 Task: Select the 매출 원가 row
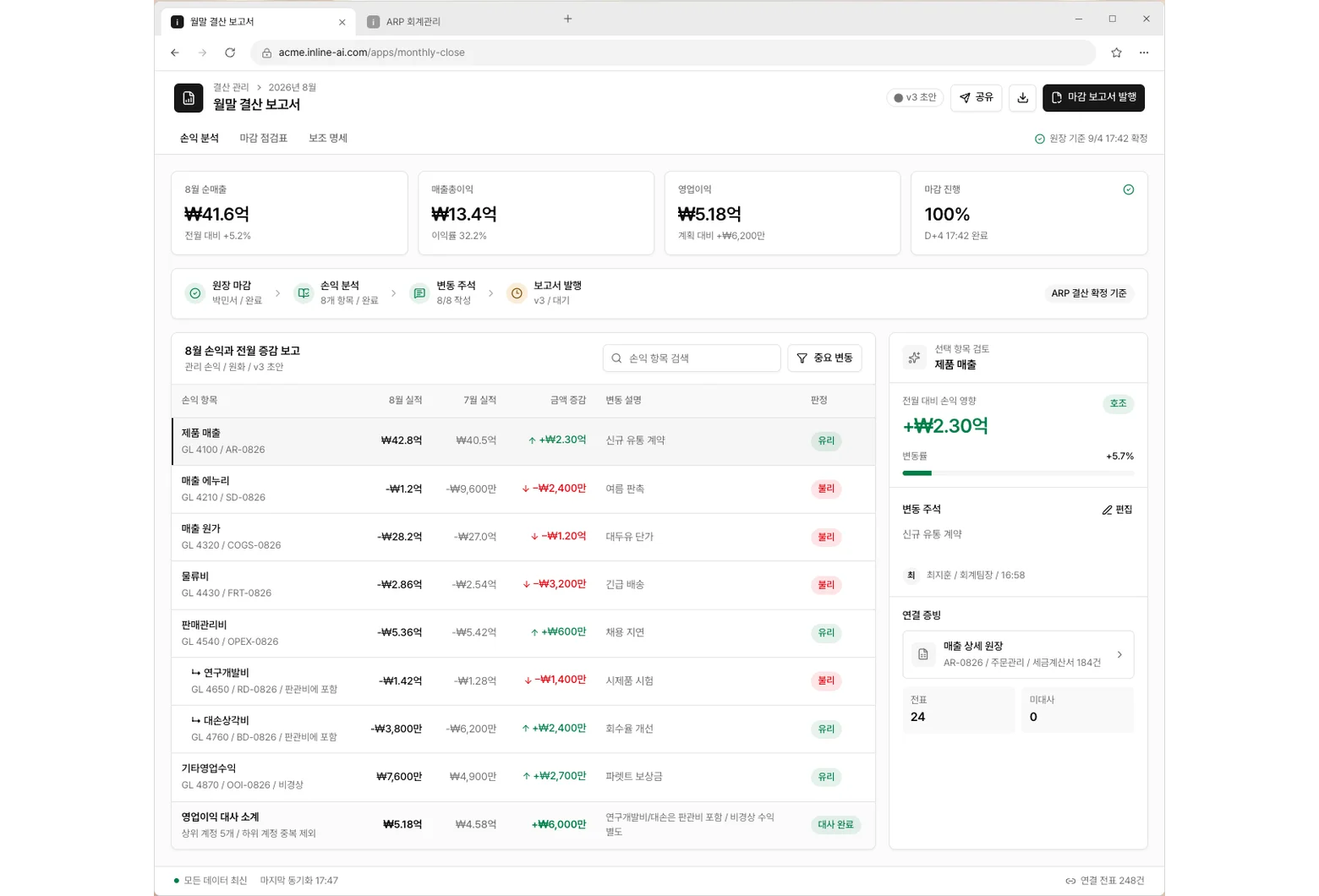523,538
